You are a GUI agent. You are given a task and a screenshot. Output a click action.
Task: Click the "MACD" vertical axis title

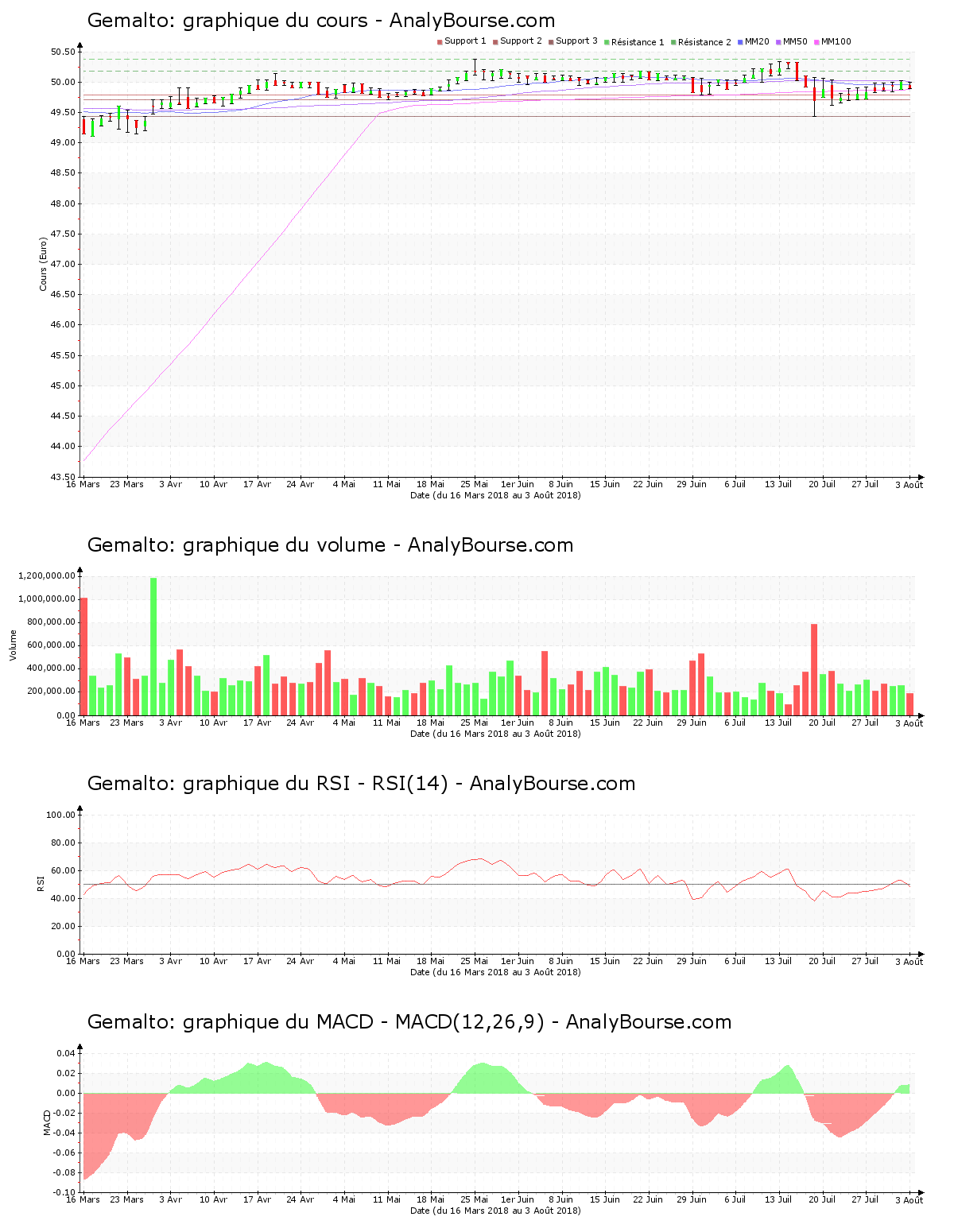(48, 1122)
